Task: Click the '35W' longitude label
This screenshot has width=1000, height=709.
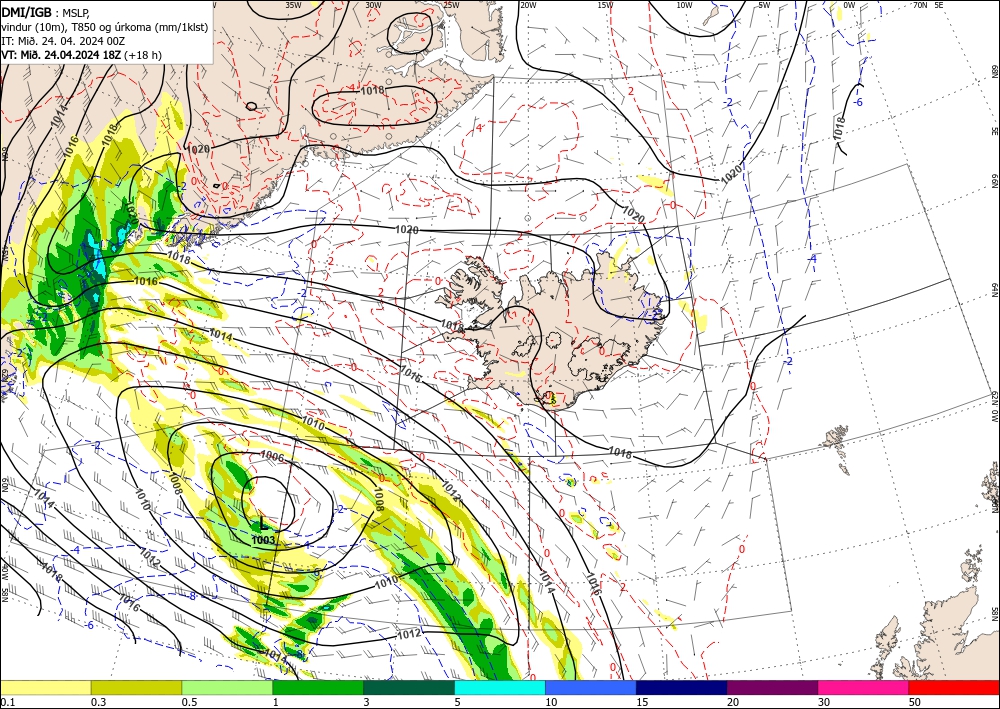Action: pyautogui.click(x=293, y=5)
